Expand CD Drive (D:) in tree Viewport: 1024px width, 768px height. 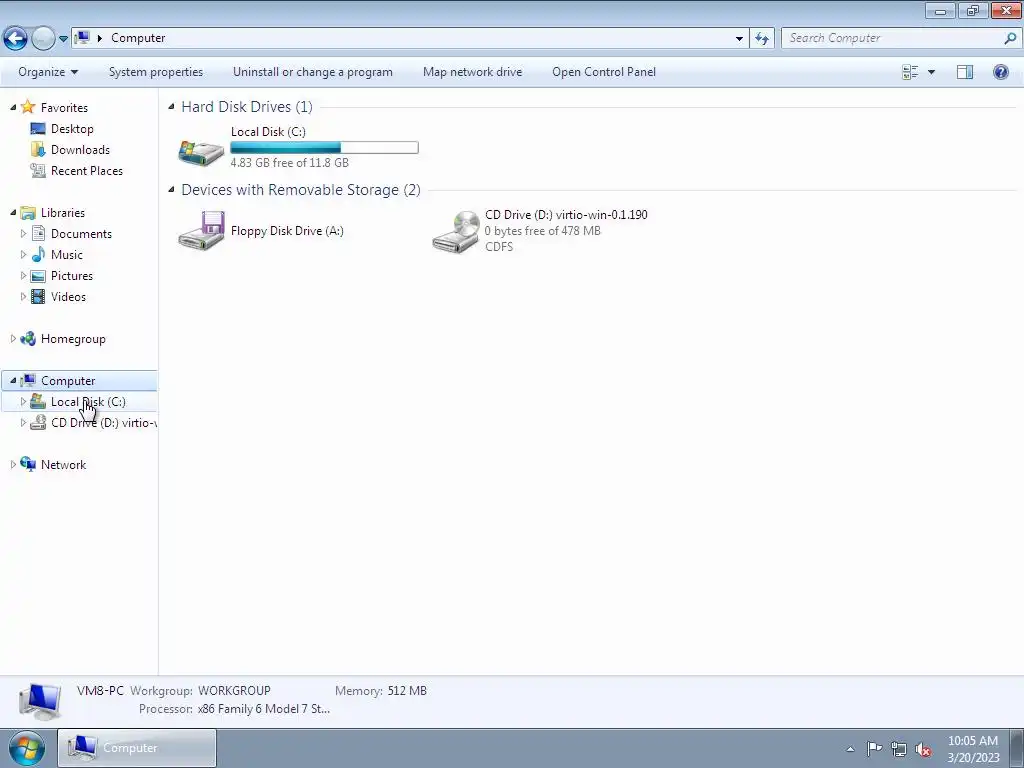23,422
